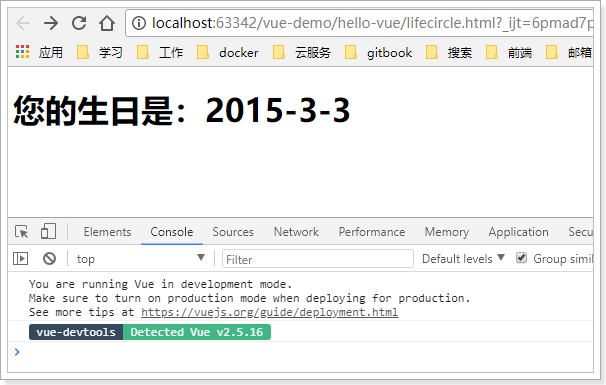Open the Sources tab

pyautogui.click(x=233, y=232)
